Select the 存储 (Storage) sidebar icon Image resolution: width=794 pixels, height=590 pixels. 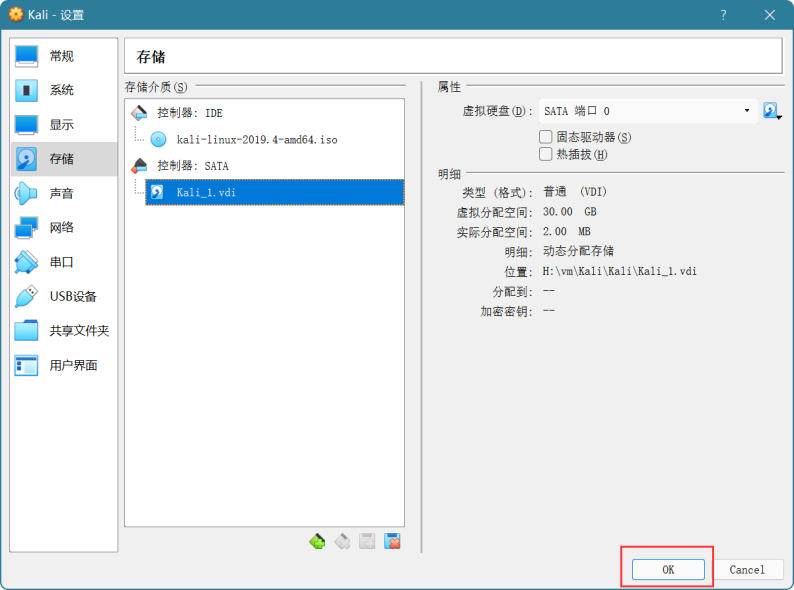[26, 159]
